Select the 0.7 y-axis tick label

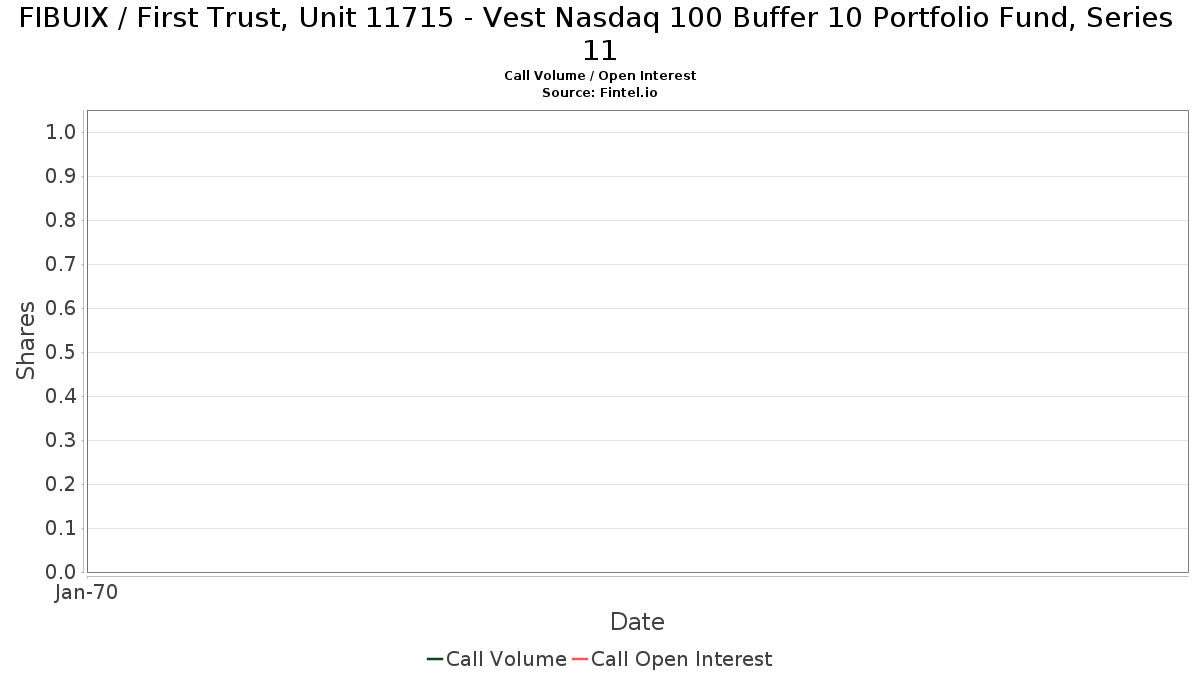(x=61, y=265)
